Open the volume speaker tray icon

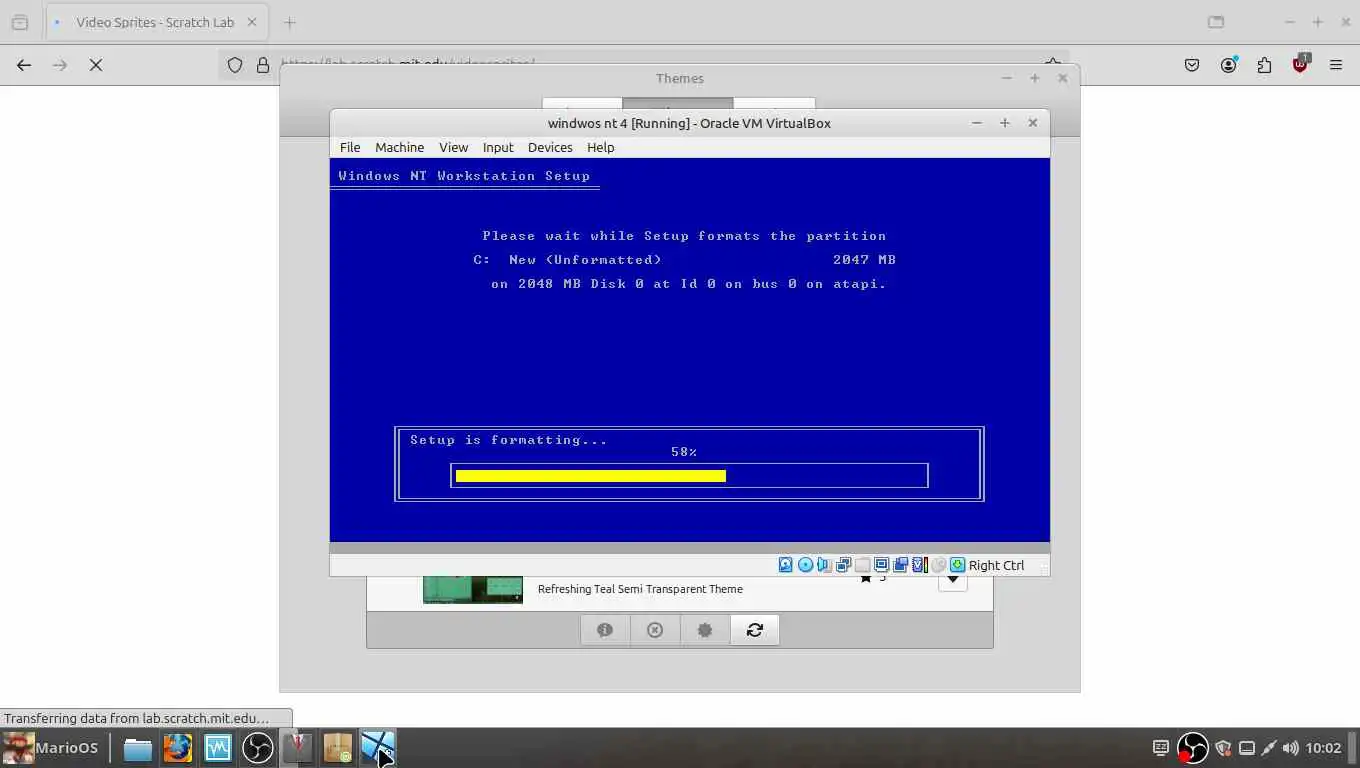click(x=1290, y=748)
